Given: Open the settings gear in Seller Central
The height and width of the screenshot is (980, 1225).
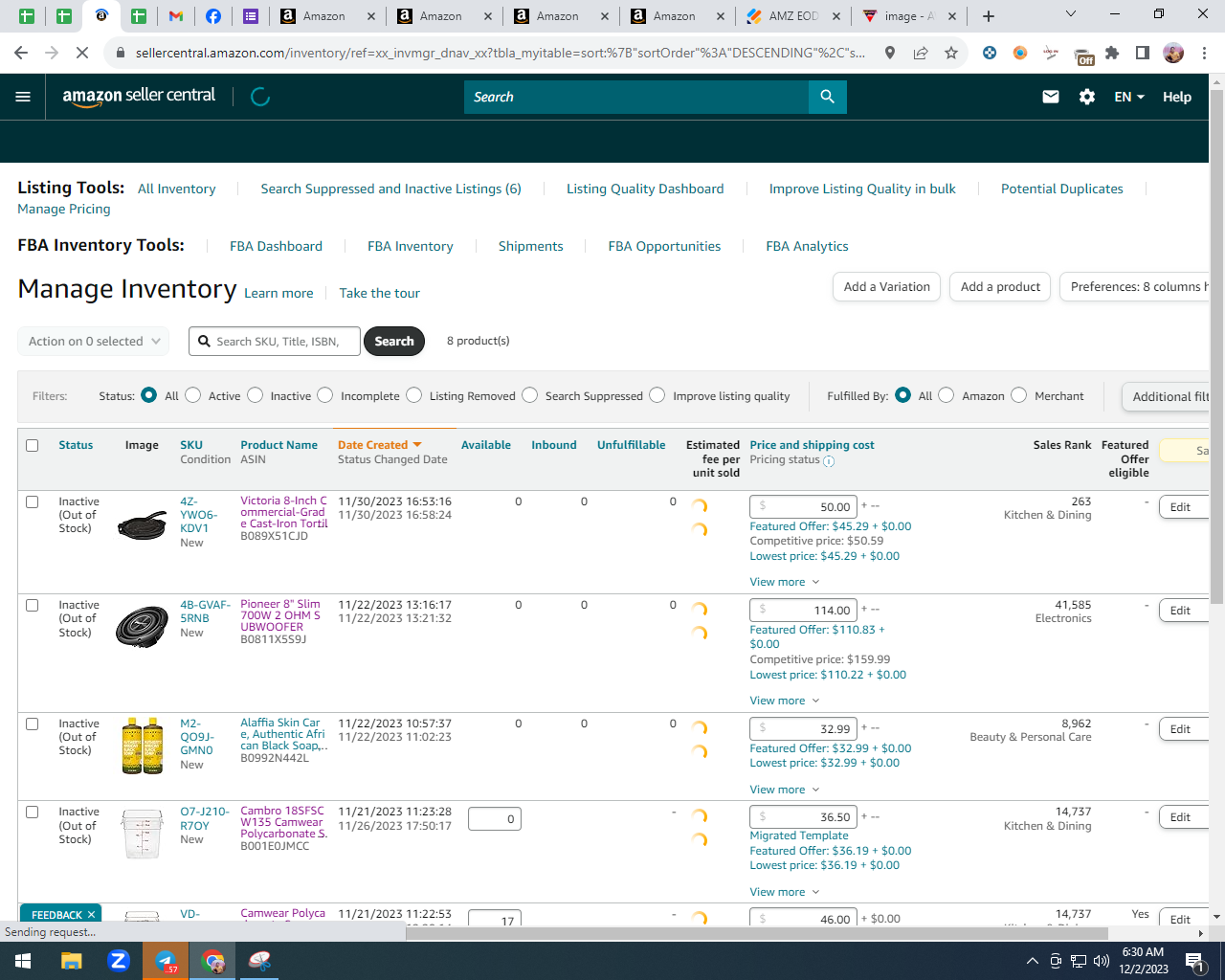Looking at the screenshot, I should [x=1087, y=97].
